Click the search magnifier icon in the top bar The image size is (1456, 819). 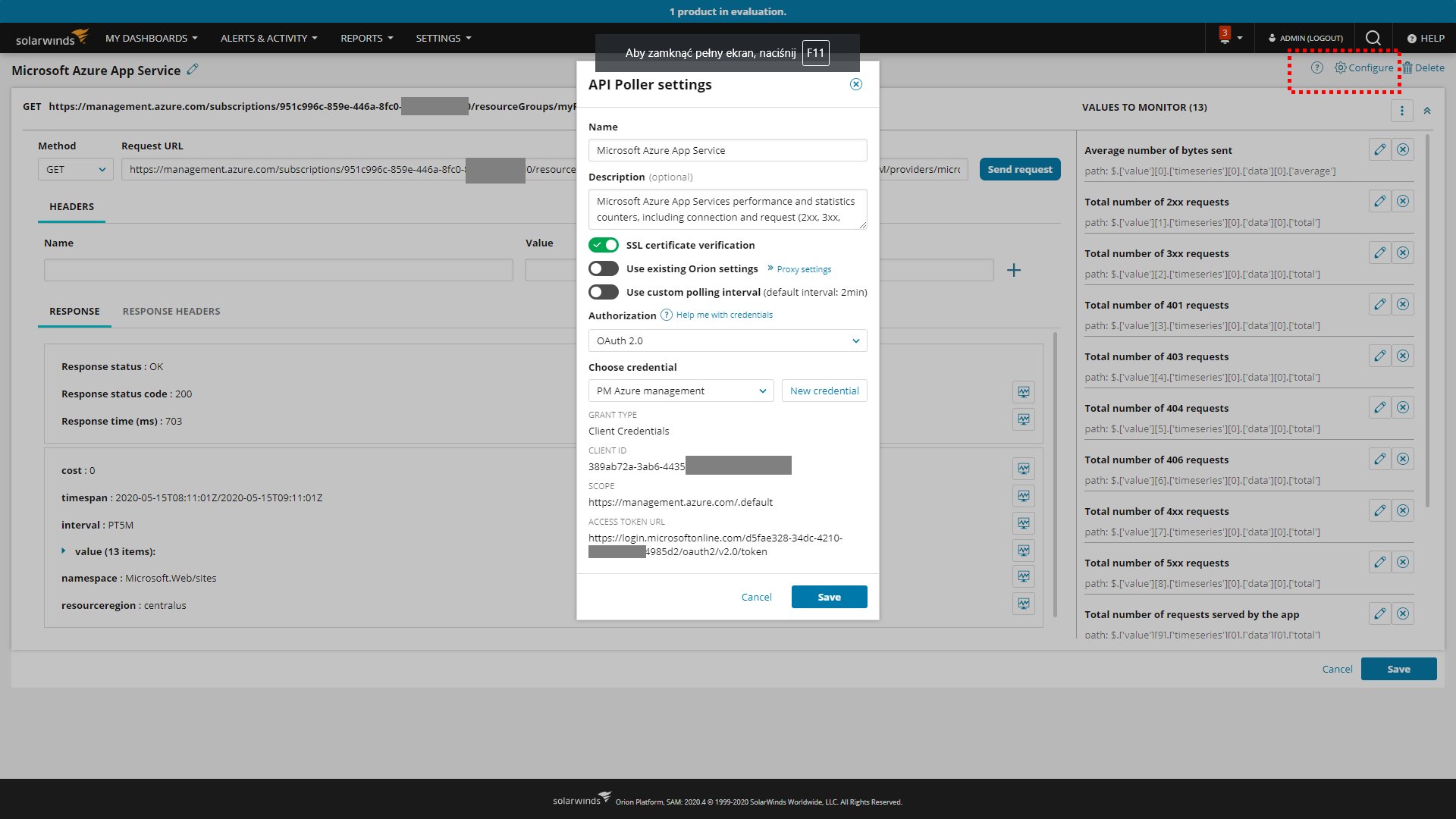(1373, 38)
